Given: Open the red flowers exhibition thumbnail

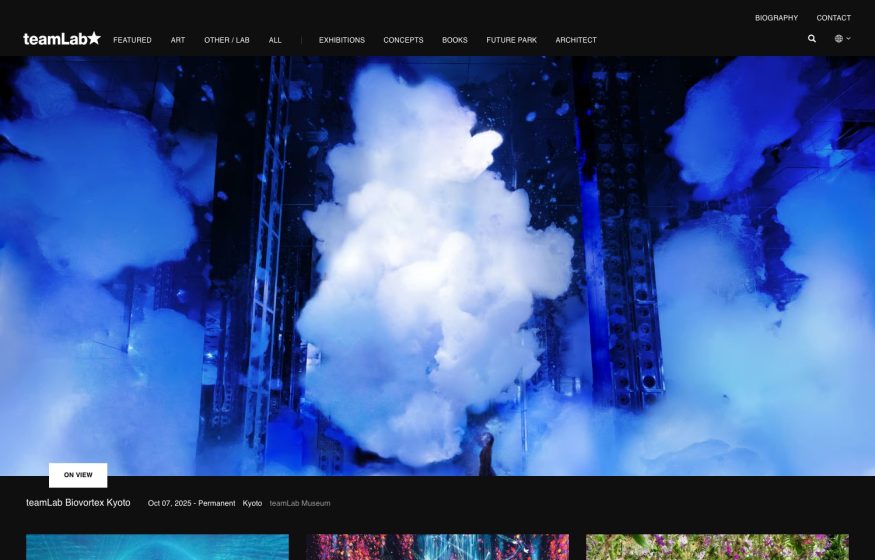Looking at the screenshot, I should click(x=438, y=547).
